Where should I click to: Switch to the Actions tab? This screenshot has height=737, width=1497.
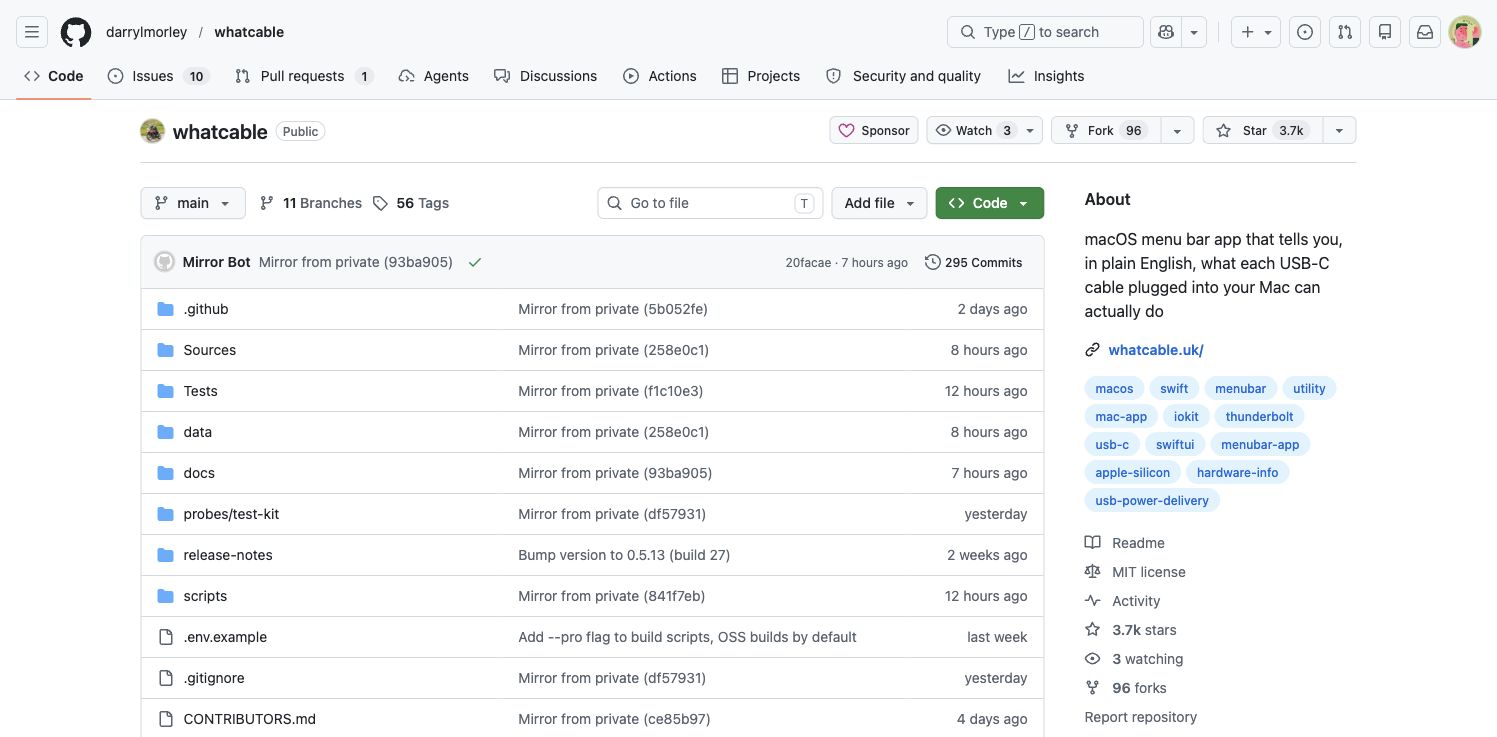click(660, 76)
